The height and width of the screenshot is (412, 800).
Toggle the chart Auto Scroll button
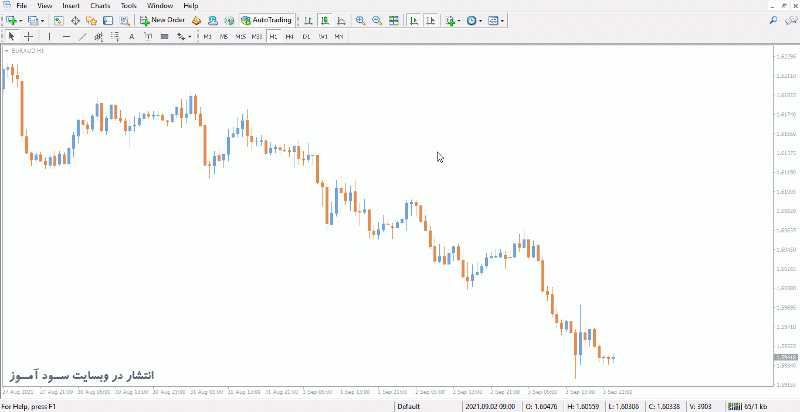[x=414, y=20]
